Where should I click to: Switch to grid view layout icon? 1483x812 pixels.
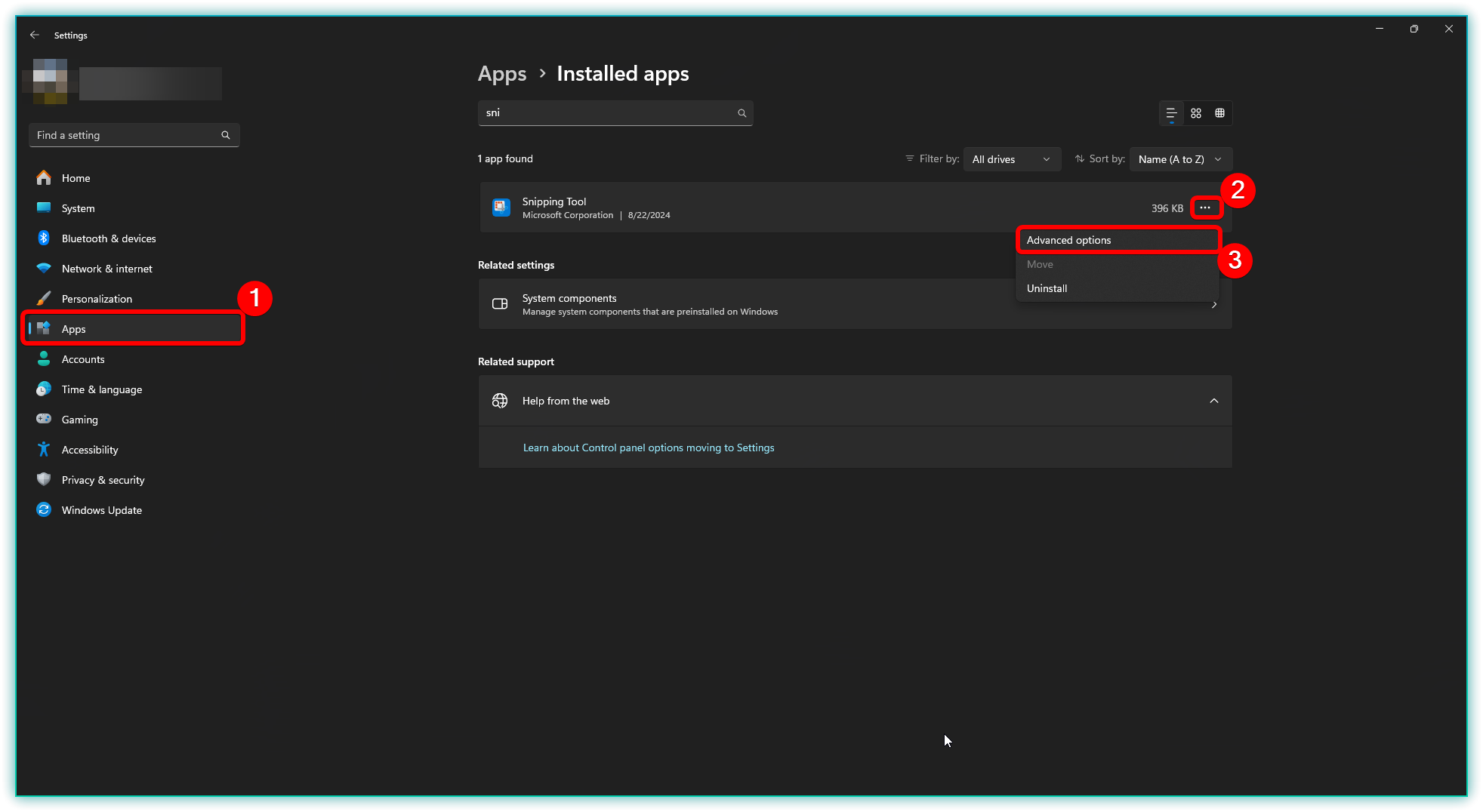click(1196, 113)
